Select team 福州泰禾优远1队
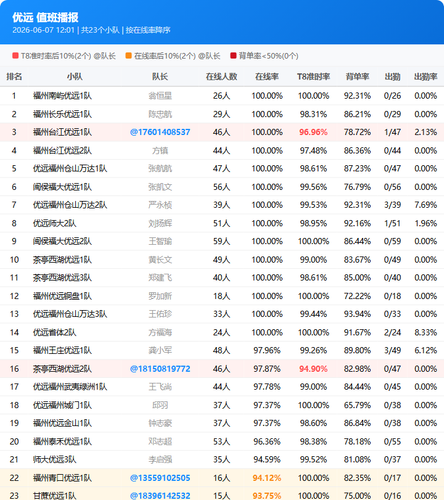The height and width of the screenshot is (500, 444). (62, 442)
